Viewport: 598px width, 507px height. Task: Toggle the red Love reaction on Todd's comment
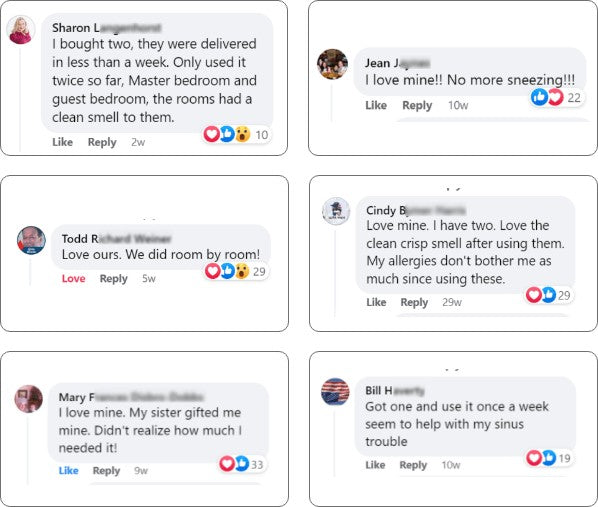[73, 278]
